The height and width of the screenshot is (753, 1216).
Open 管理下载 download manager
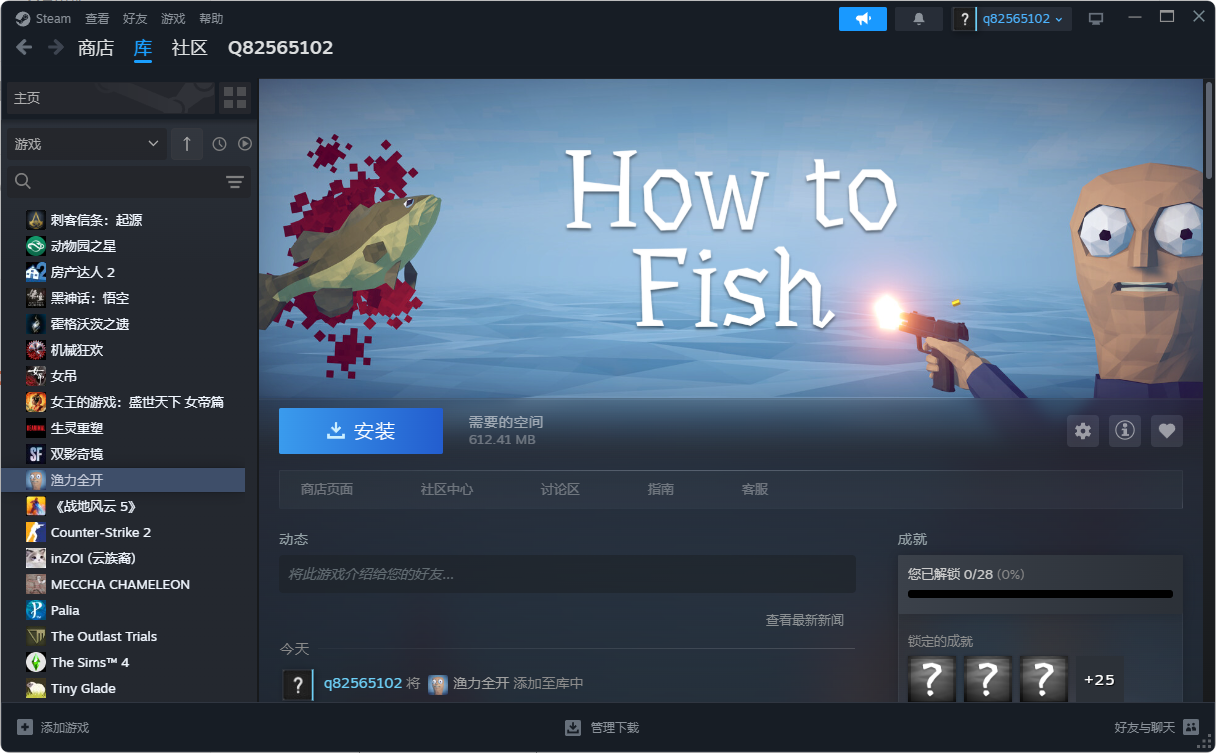point(602,727)
